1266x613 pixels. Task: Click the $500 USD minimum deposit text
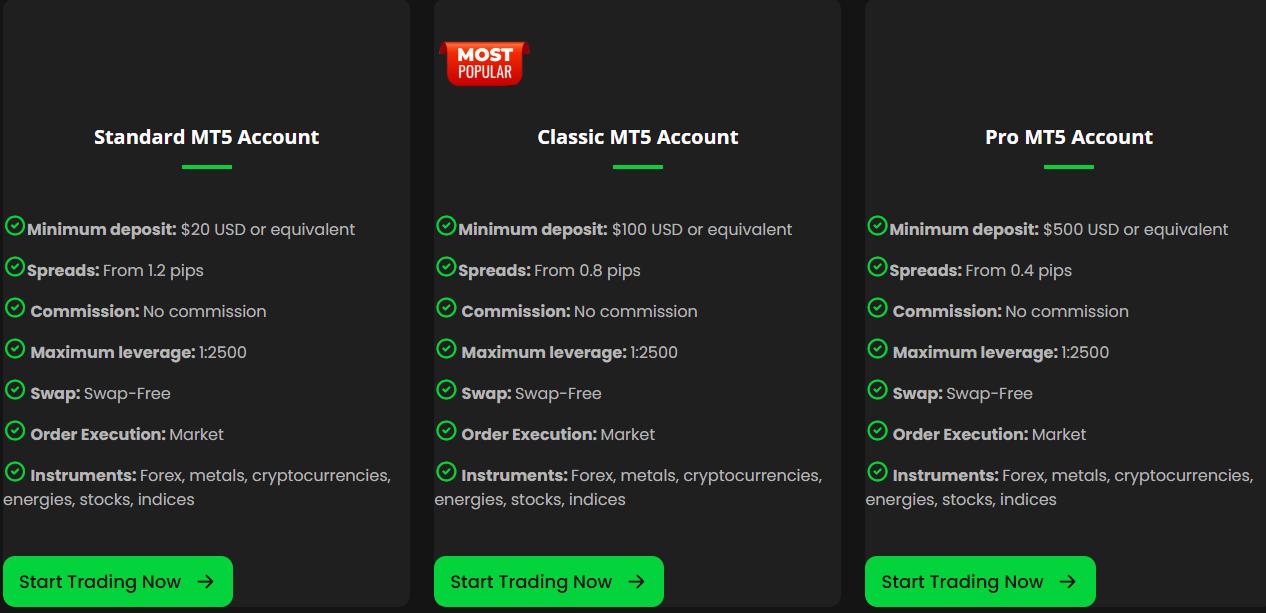coord(1136,230)
